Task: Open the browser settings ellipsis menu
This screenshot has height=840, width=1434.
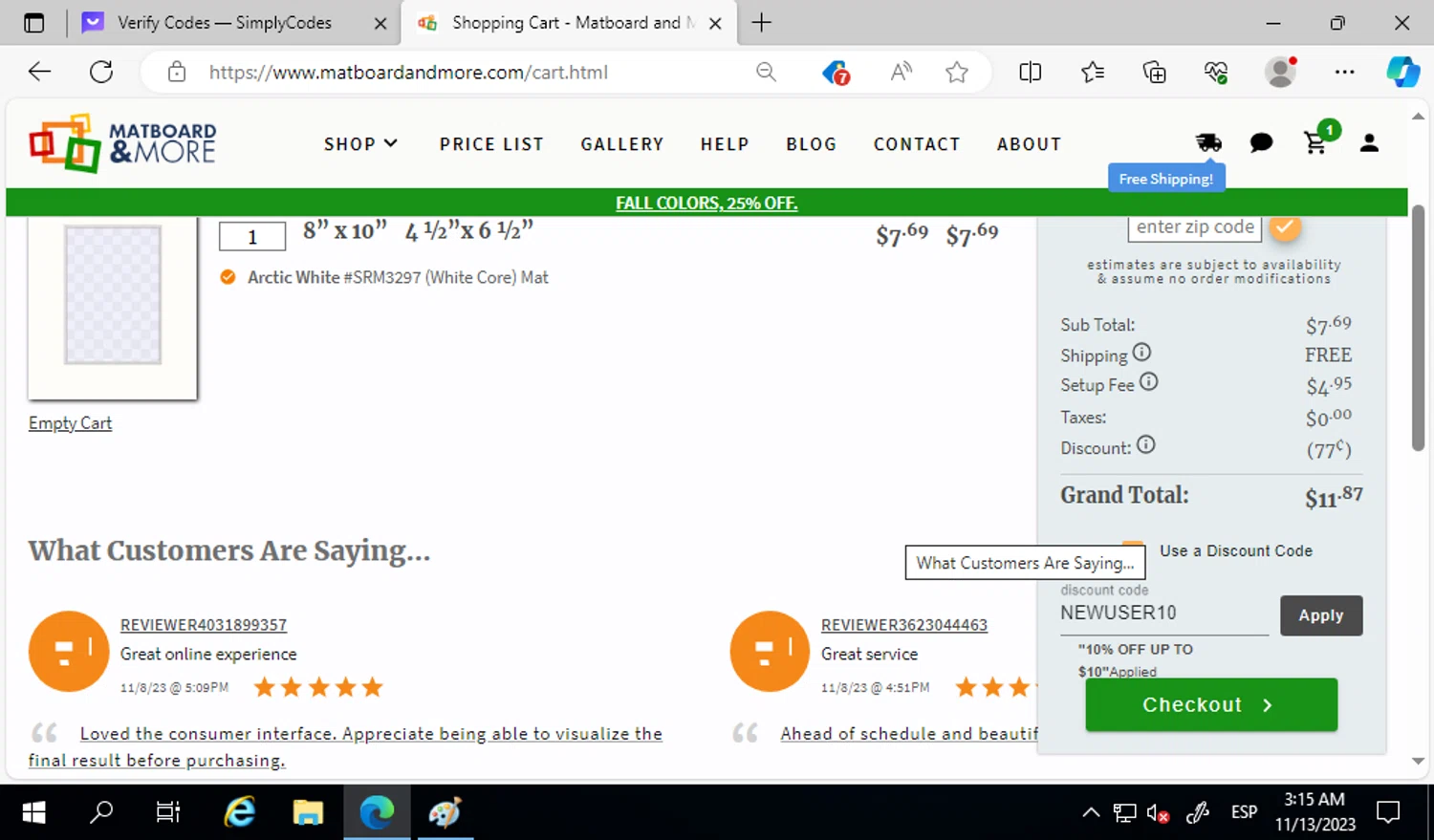Action: 1344,72
